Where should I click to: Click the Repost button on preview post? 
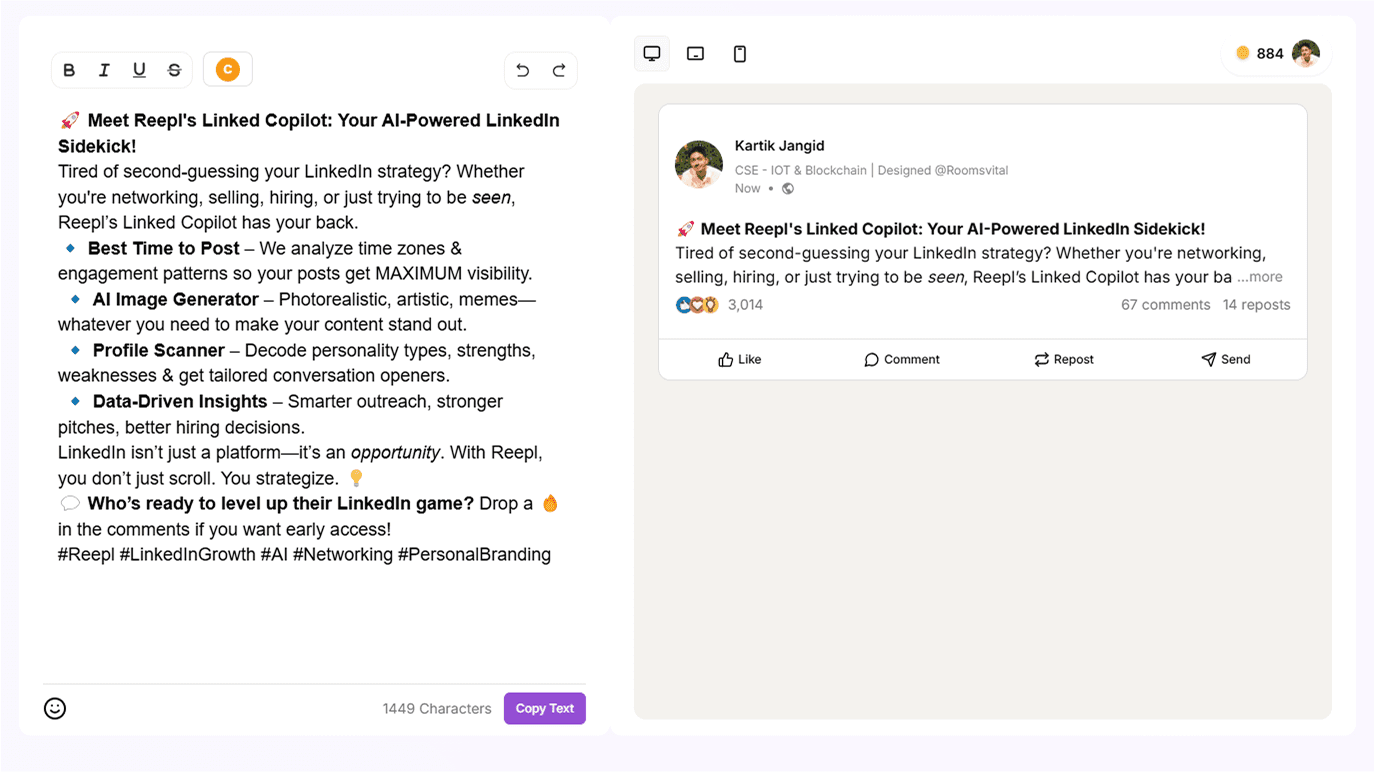pyautogui.click(x=1064, y=359)
